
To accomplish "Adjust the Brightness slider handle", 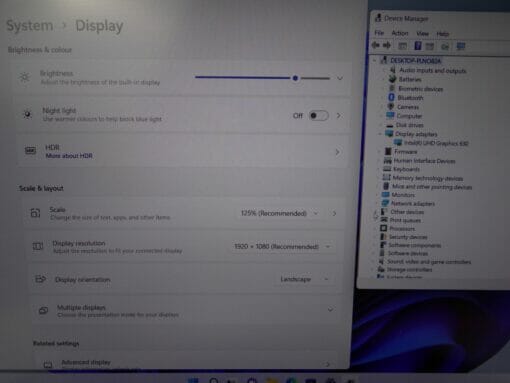I will click(x=295, y=78).
